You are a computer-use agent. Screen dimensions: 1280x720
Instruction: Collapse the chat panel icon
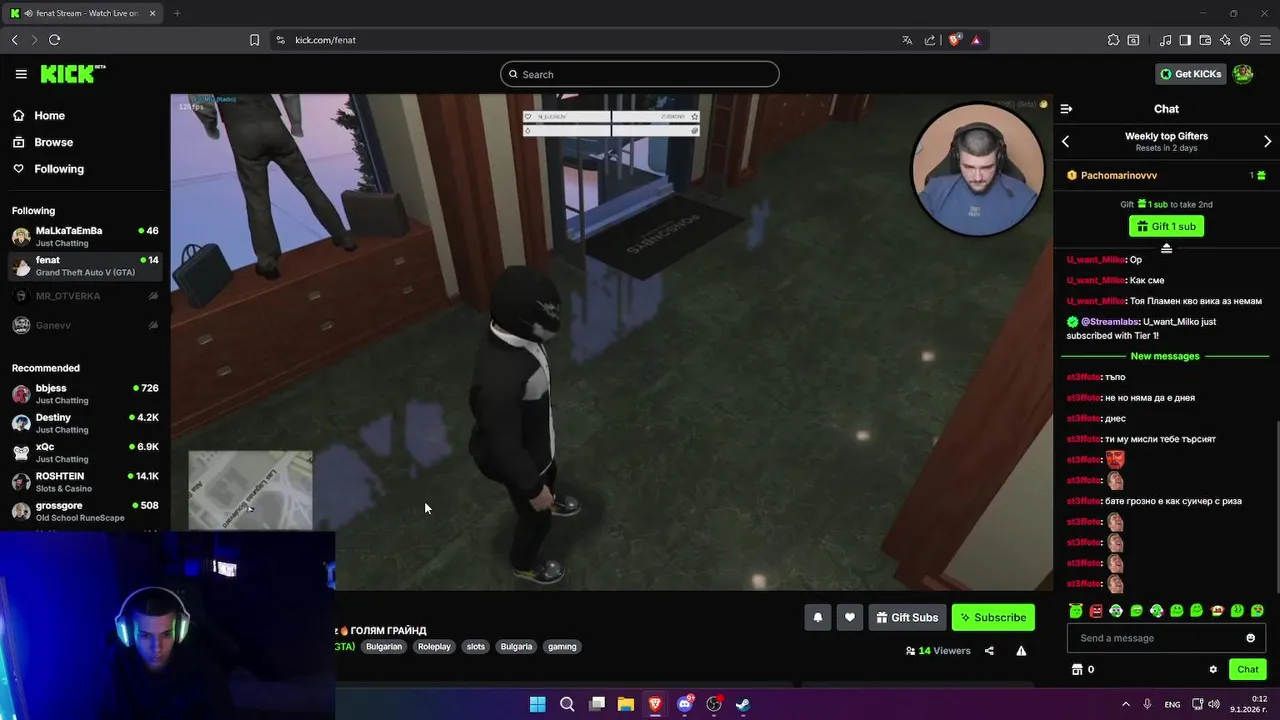coord(1066,109)
